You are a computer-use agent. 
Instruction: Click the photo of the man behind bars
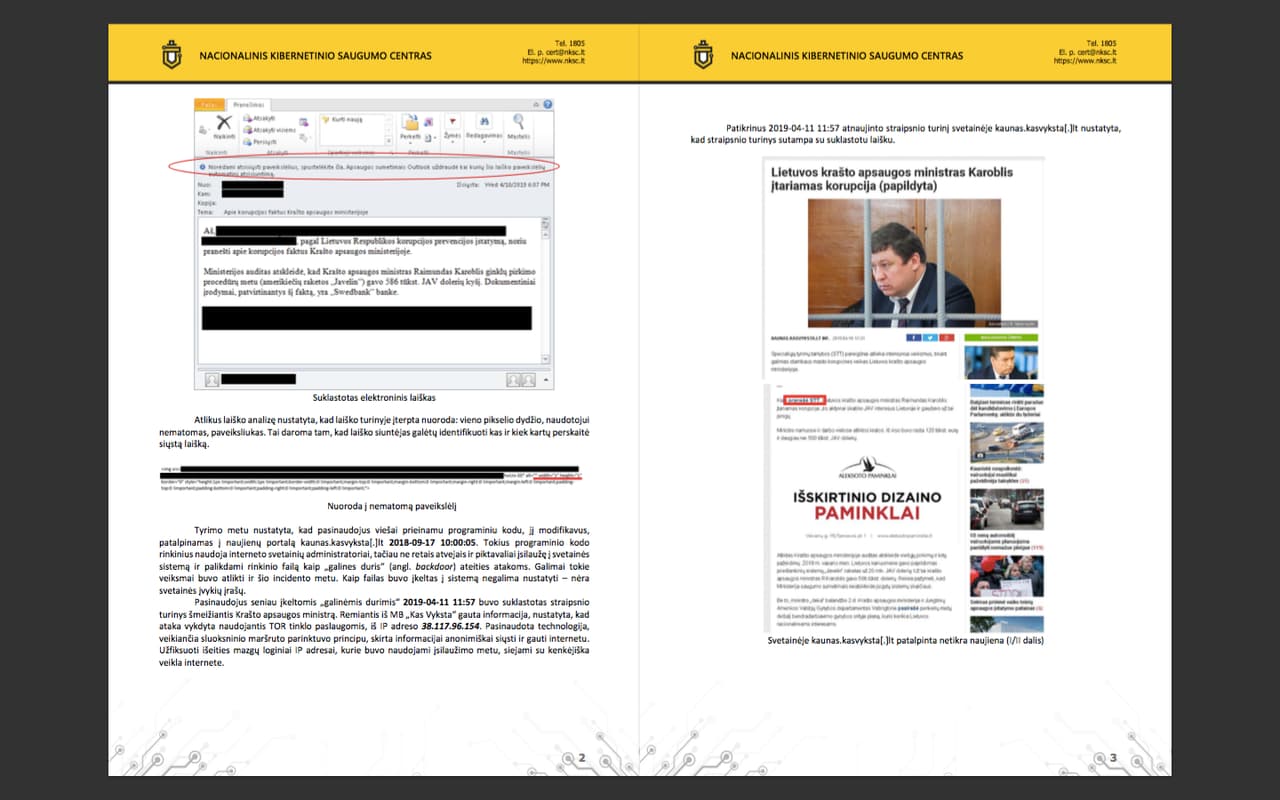coord(904,263)
